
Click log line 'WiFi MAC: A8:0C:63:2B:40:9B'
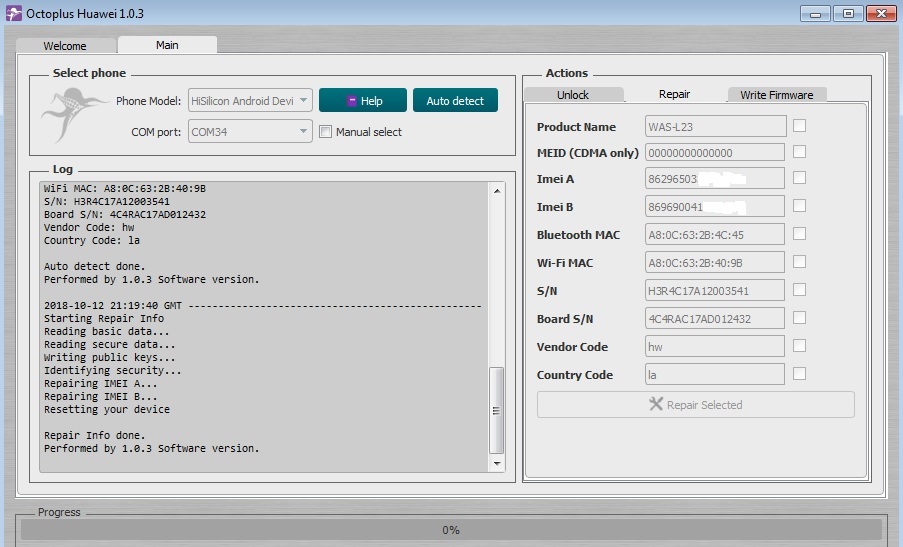coord(124,188)
